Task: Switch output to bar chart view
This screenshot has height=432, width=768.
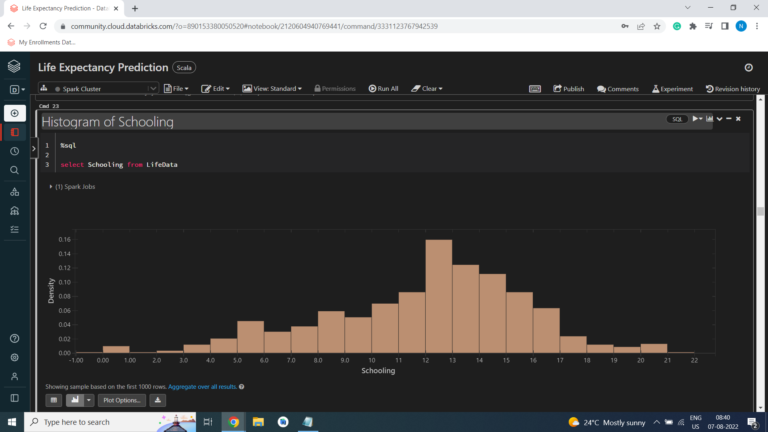Action: pos(75,400)
